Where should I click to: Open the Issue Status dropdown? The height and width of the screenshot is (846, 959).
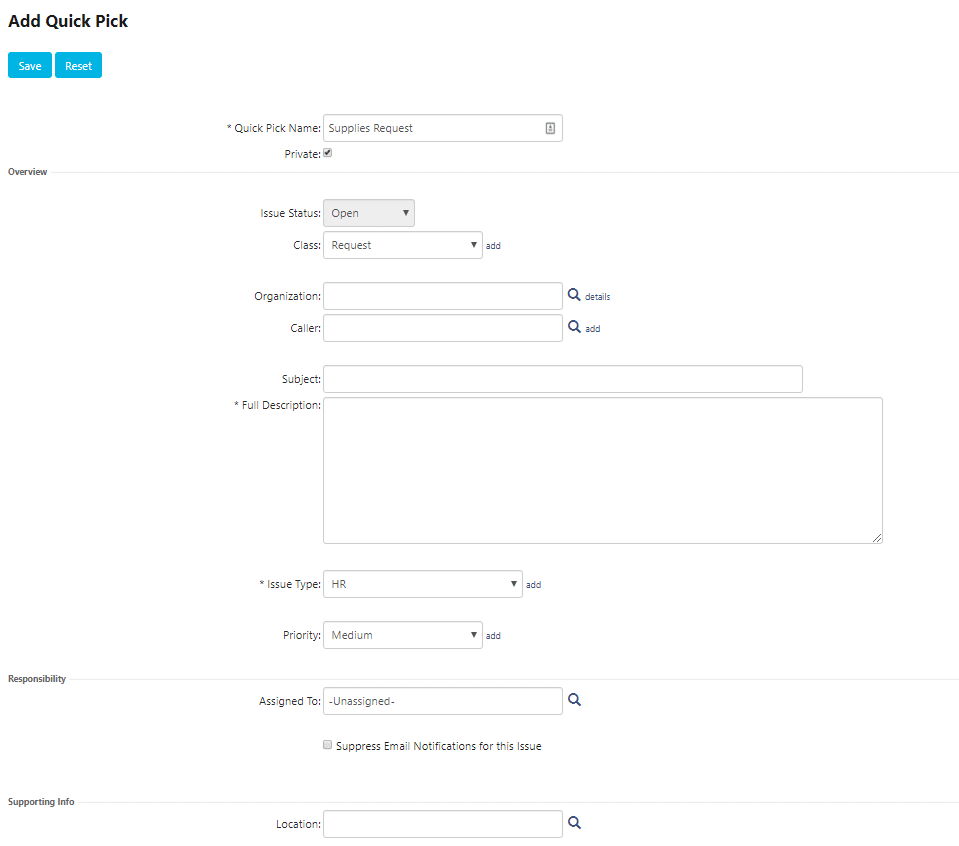point(369,213)
